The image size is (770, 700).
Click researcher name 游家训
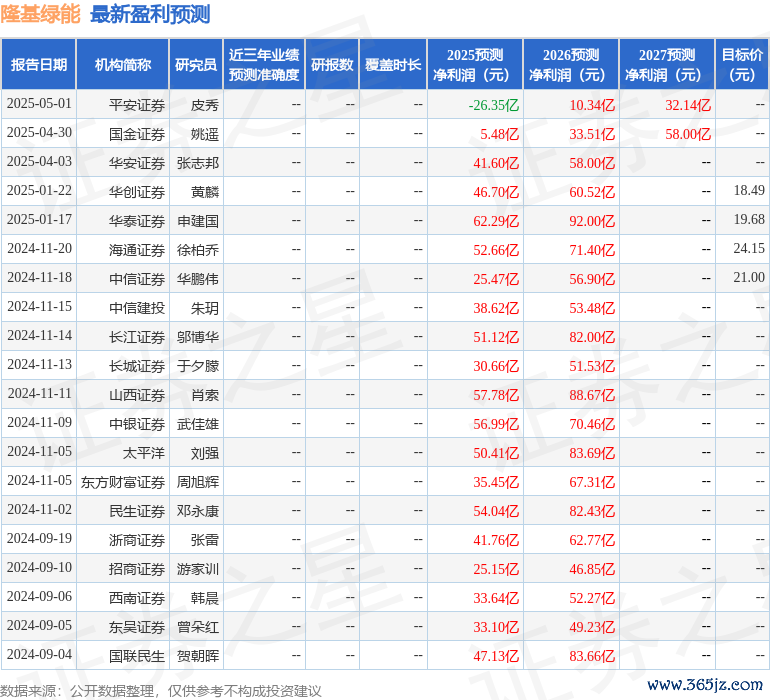coord(197,569)
